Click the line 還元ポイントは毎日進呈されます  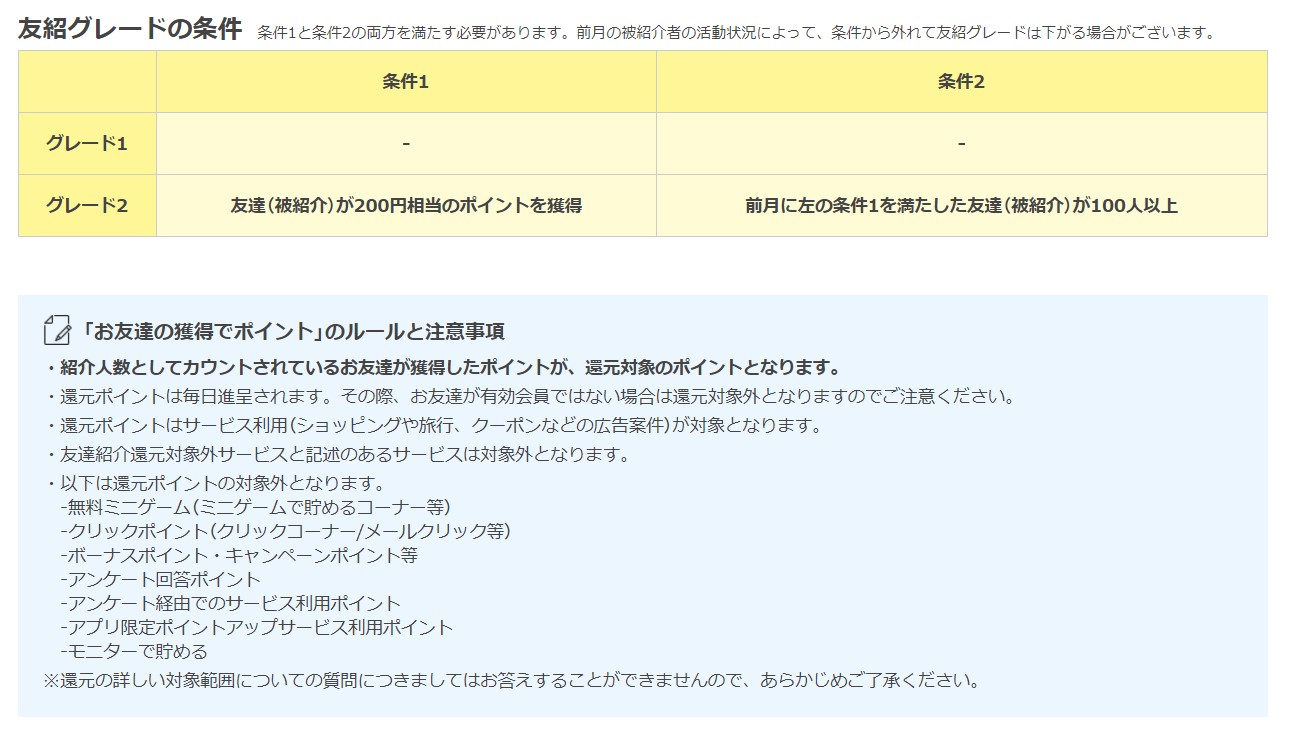530,396
